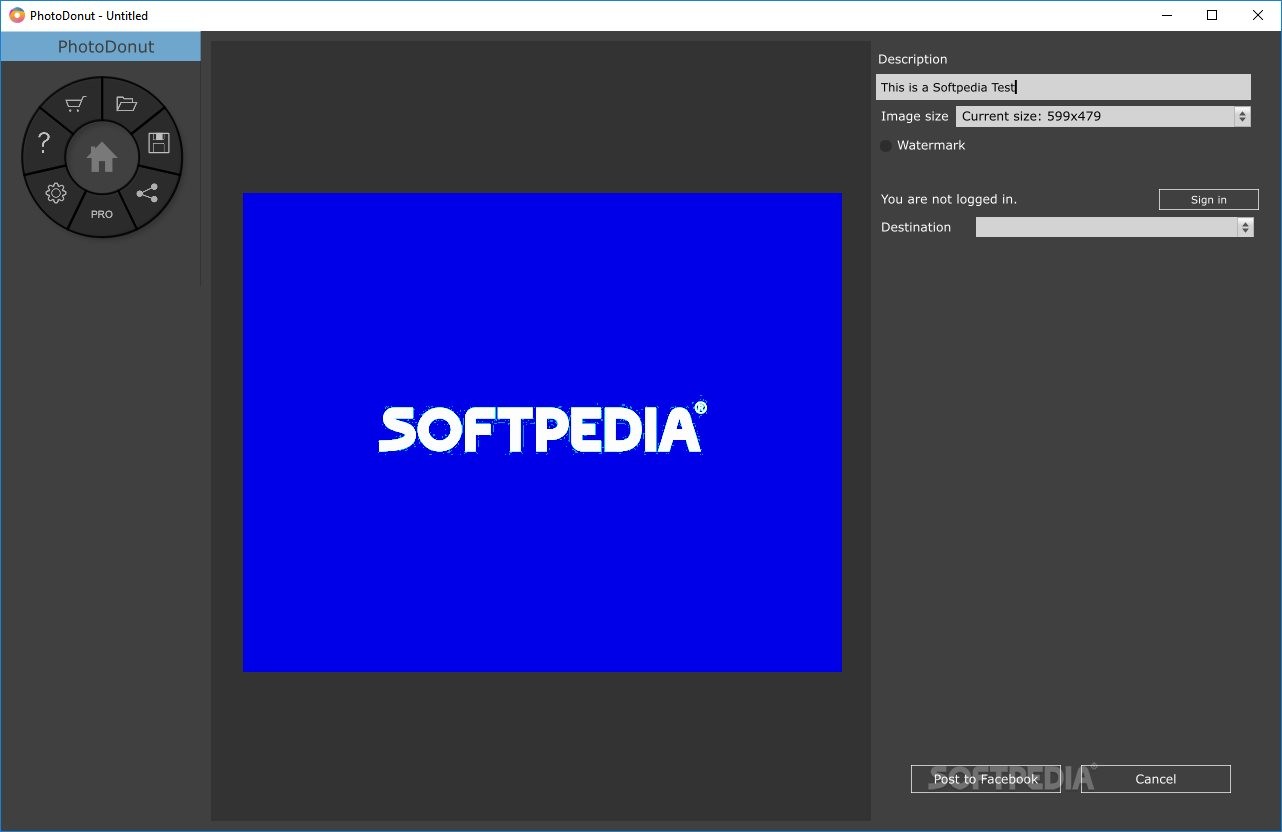Save the image with floppy disk icon
The height and width of the screenshot is (832, 1282).
[158, 142]
